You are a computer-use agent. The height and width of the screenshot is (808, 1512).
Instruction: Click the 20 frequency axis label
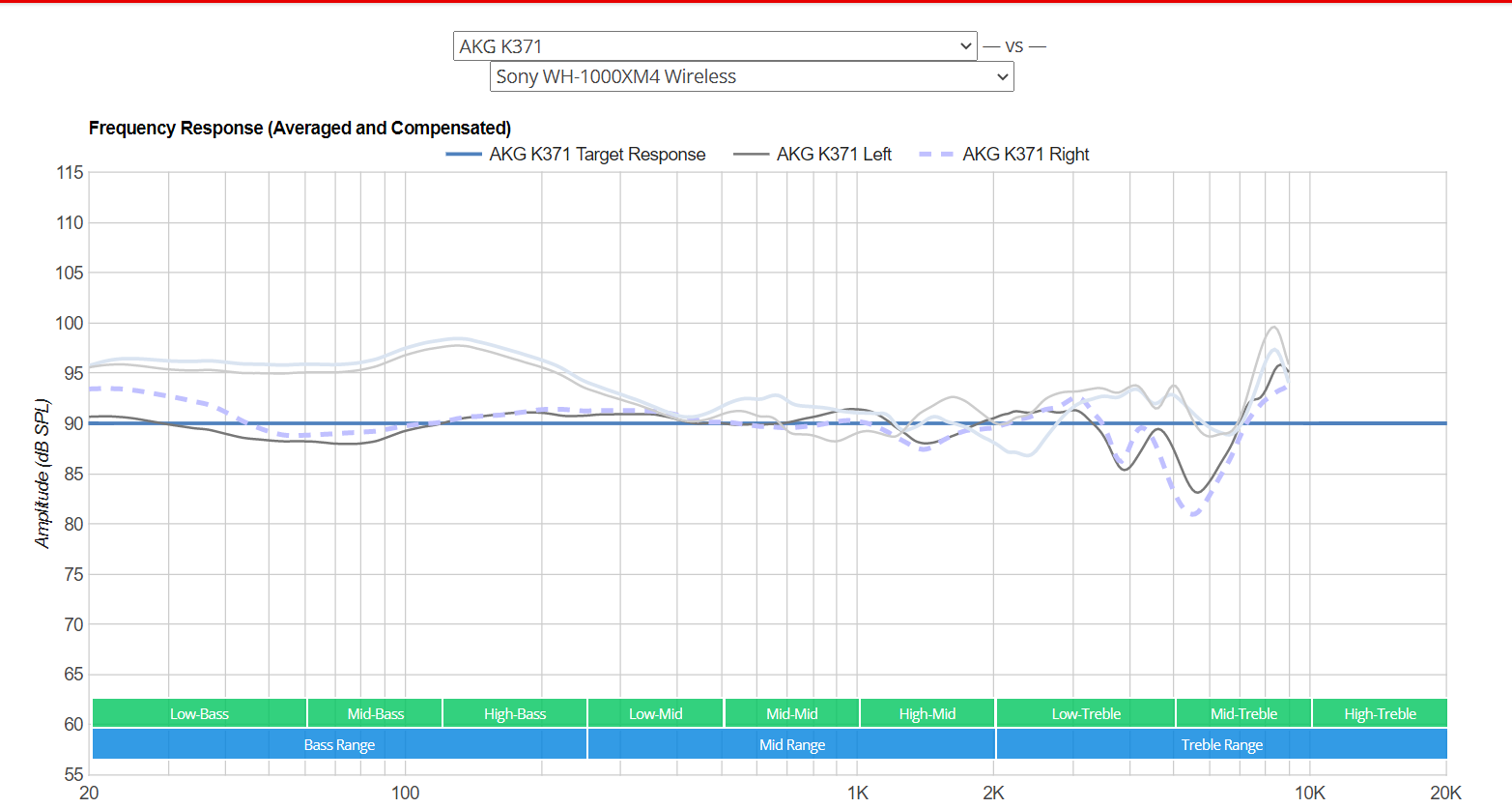(89, 794)
